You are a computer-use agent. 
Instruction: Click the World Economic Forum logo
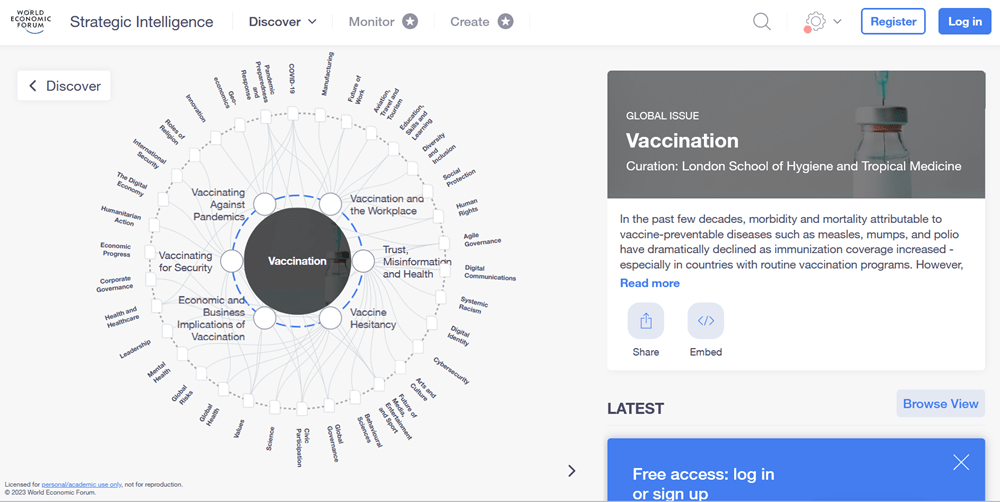31,21
